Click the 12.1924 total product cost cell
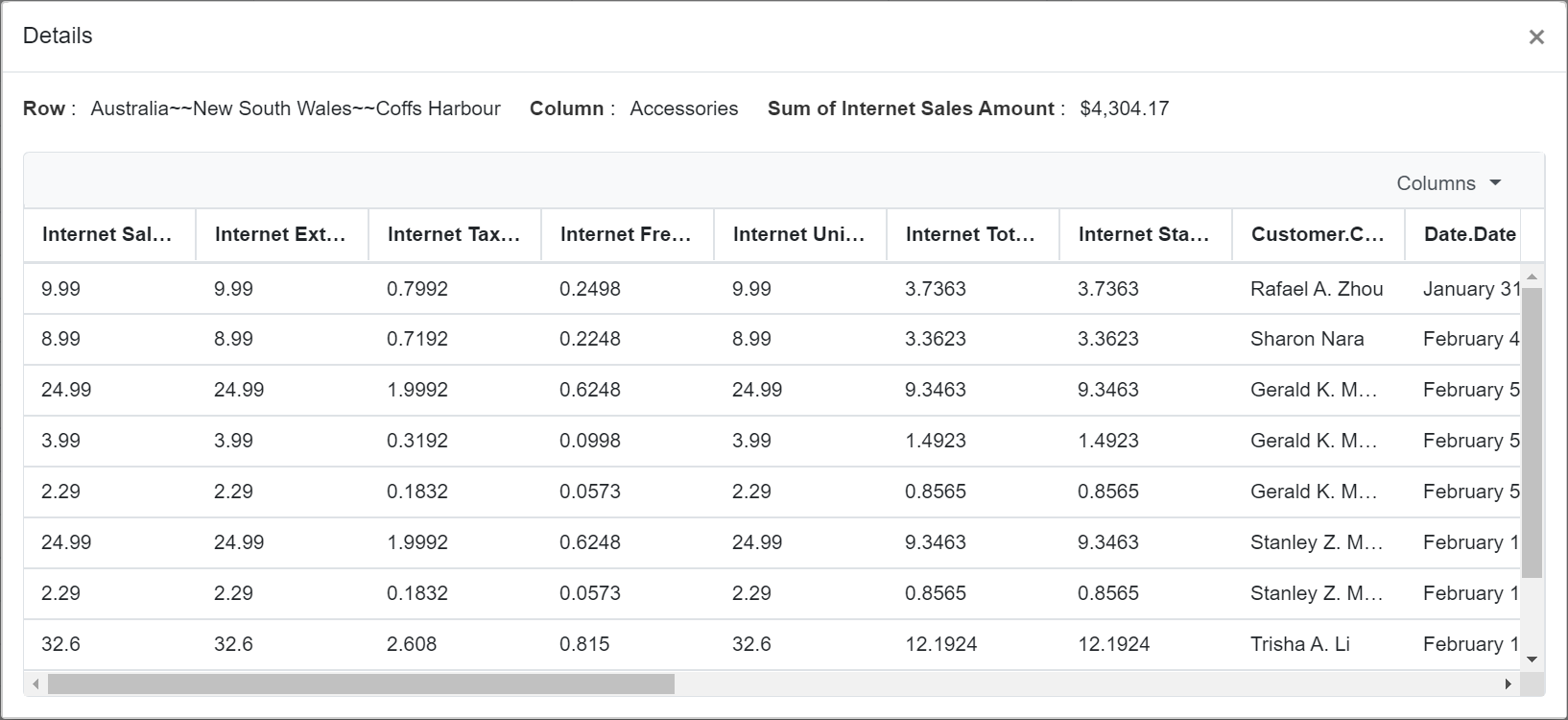This screenshot has height=720, width=1568. point(973,644)
